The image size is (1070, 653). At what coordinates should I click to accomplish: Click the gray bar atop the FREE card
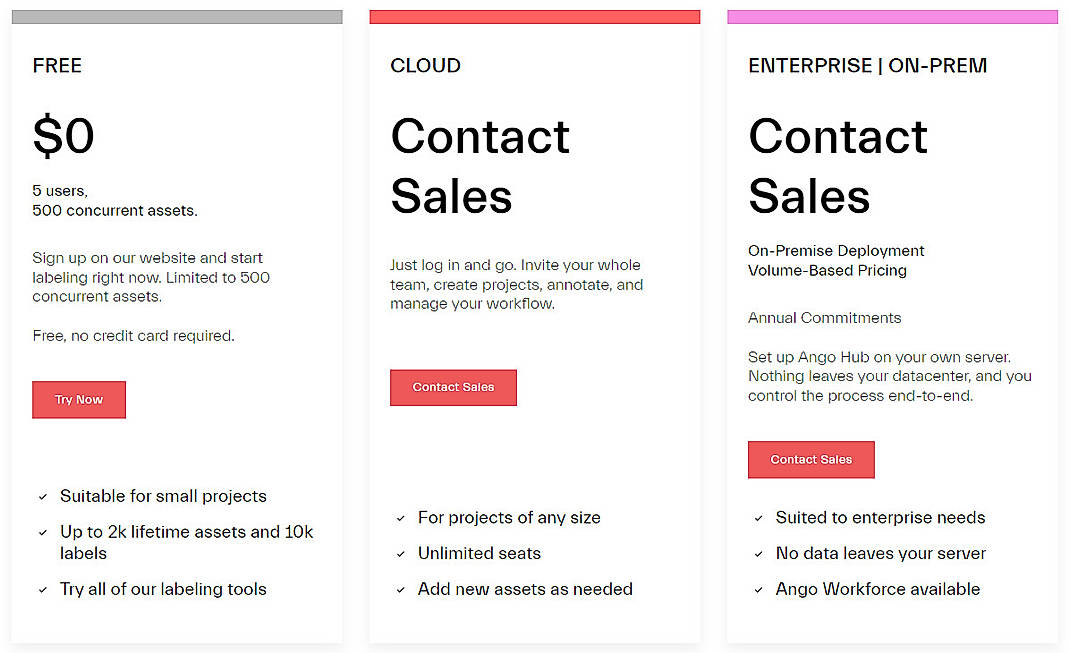tap(177, 15)
